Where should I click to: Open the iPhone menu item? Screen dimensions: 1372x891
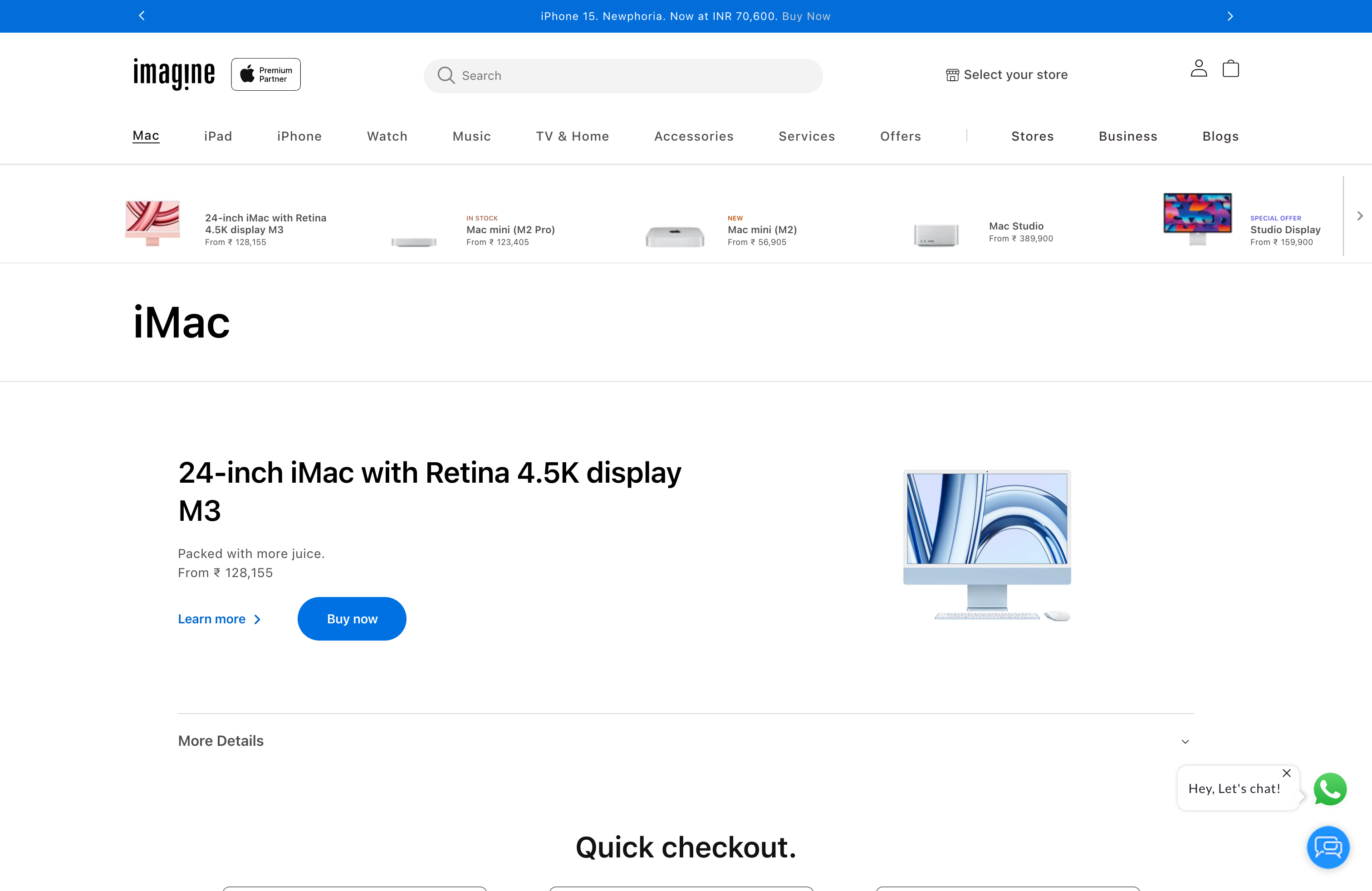(x=299, y=136)
